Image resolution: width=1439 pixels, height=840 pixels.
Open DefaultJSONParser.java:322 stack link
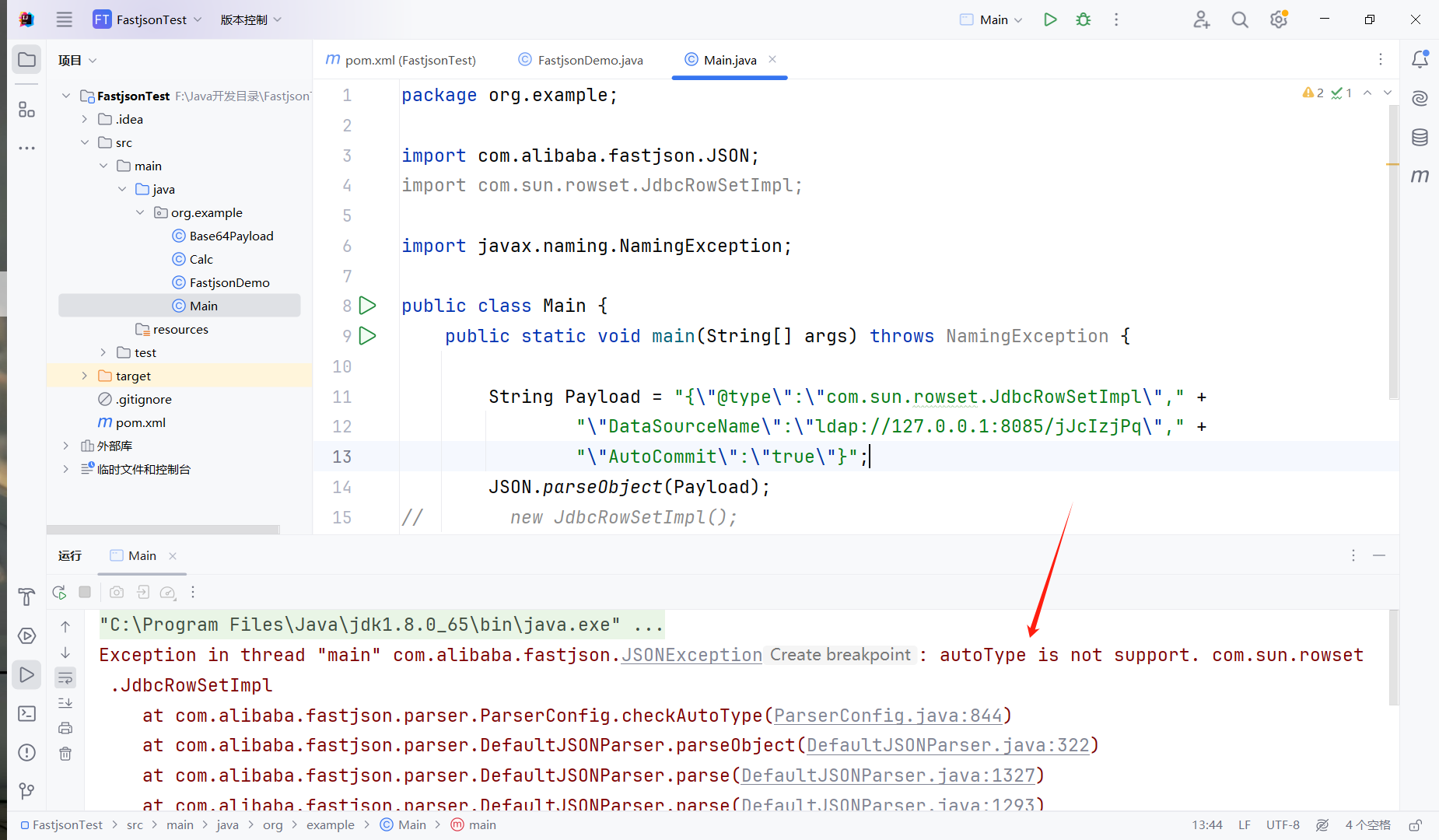[948, 745]
